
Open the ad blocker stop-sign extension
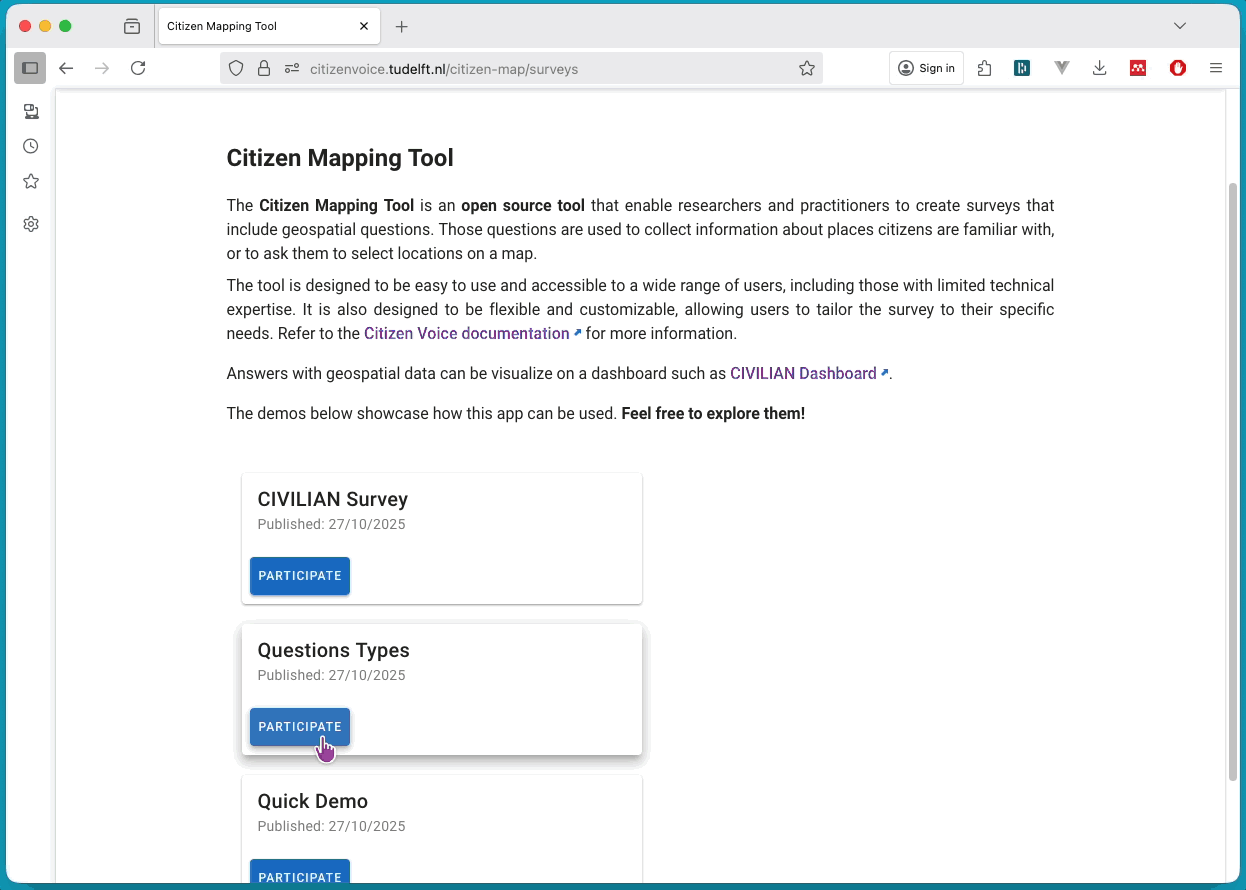pyautogui.click(x=1177, y=68)
